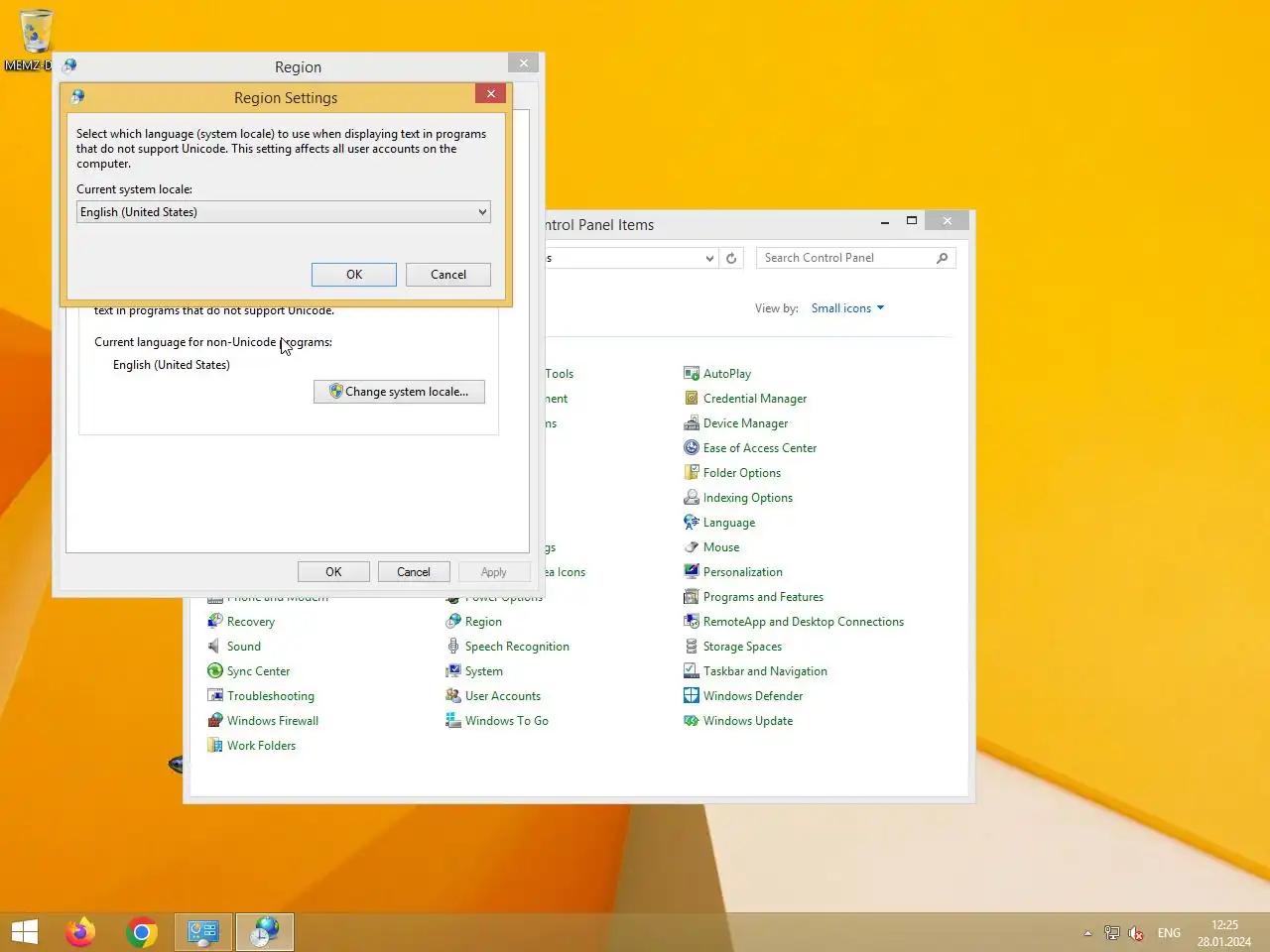Click OK in the Region window
Viewport: 1270px width, 952px height.
click(x=333, y=572)
